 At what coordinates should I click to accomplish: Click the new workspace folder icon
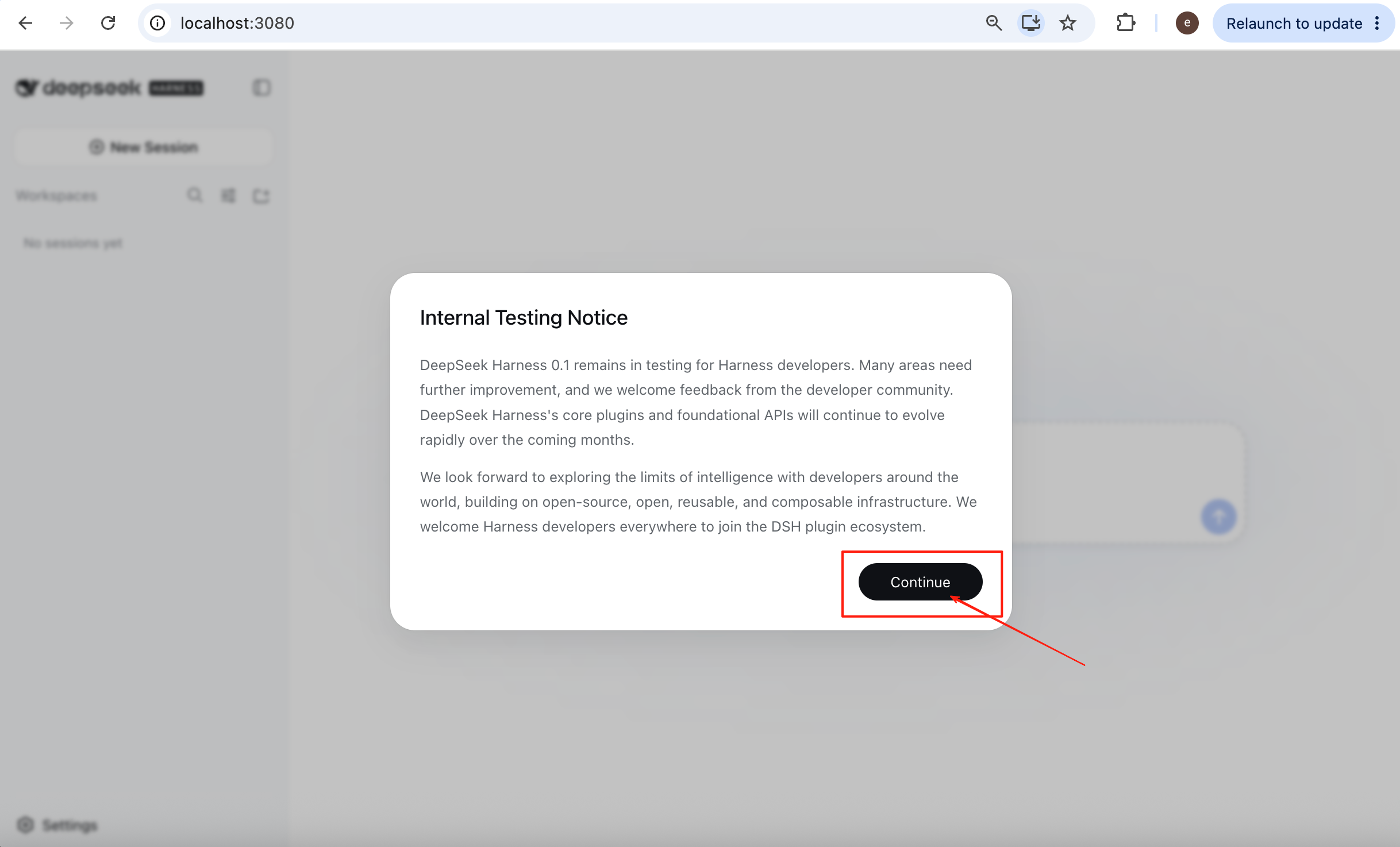[x=261, y=196]
